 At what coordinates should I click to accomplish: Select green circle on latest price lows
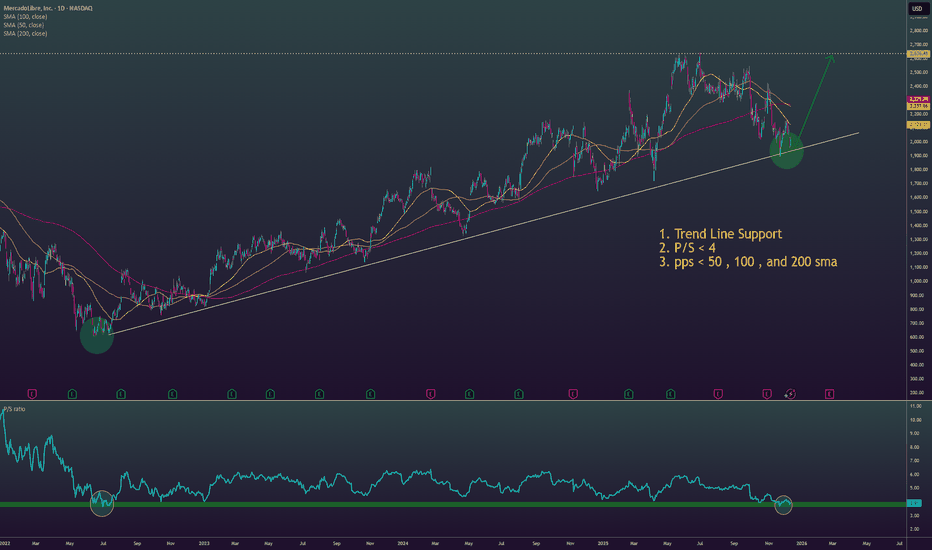[x=787, y=150]
